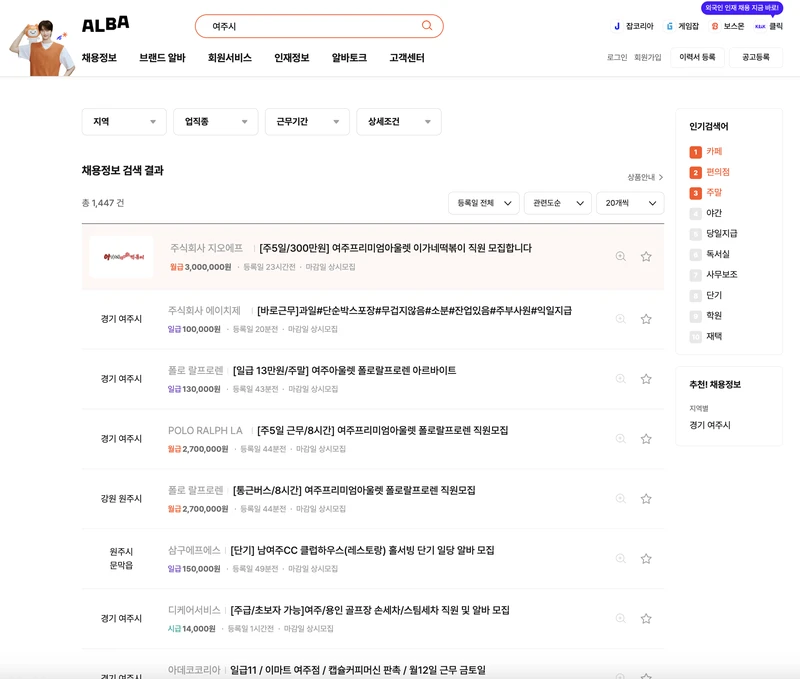Favorite the 지오에프 job posting star

[x=644, y=254]
